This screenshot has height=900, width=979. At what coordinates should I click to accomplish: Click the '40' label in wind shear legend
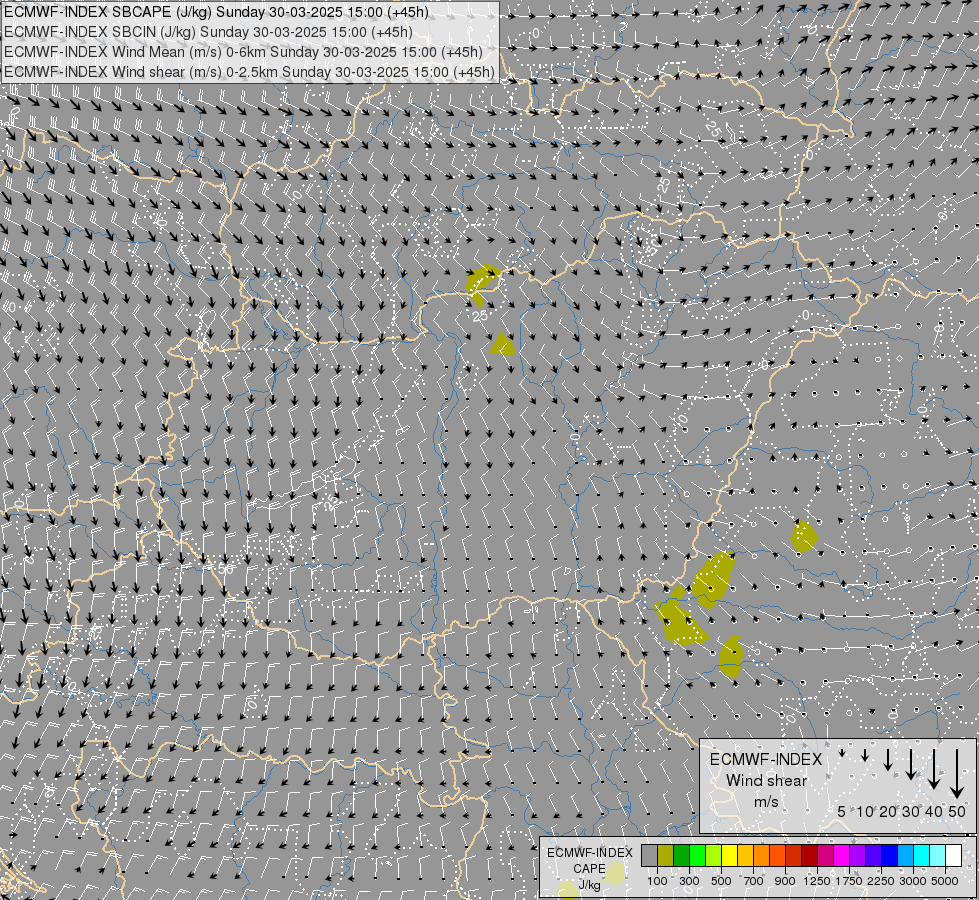tap(934, 811)
